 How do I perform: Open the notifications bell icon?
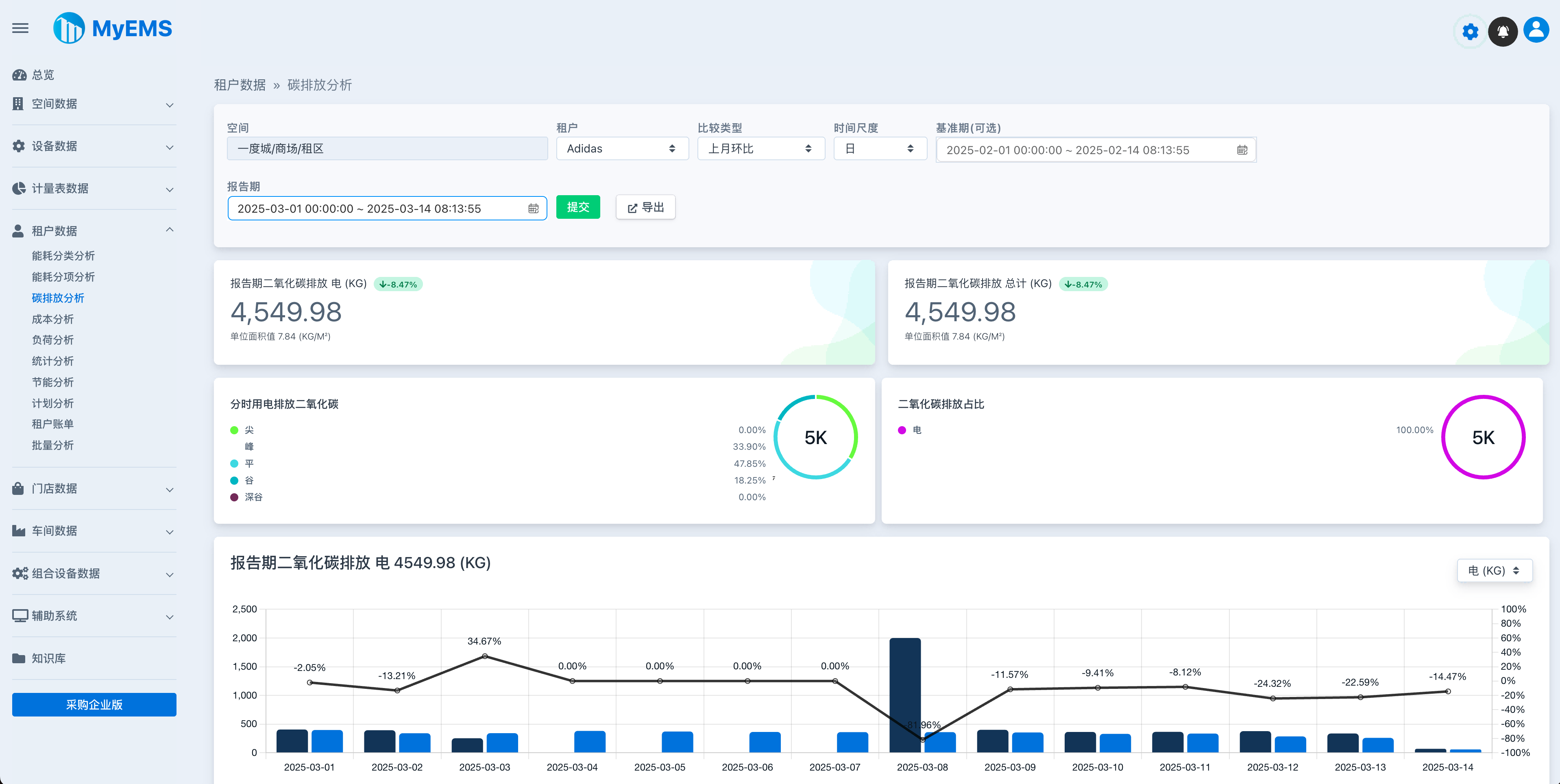point(1503,31)
